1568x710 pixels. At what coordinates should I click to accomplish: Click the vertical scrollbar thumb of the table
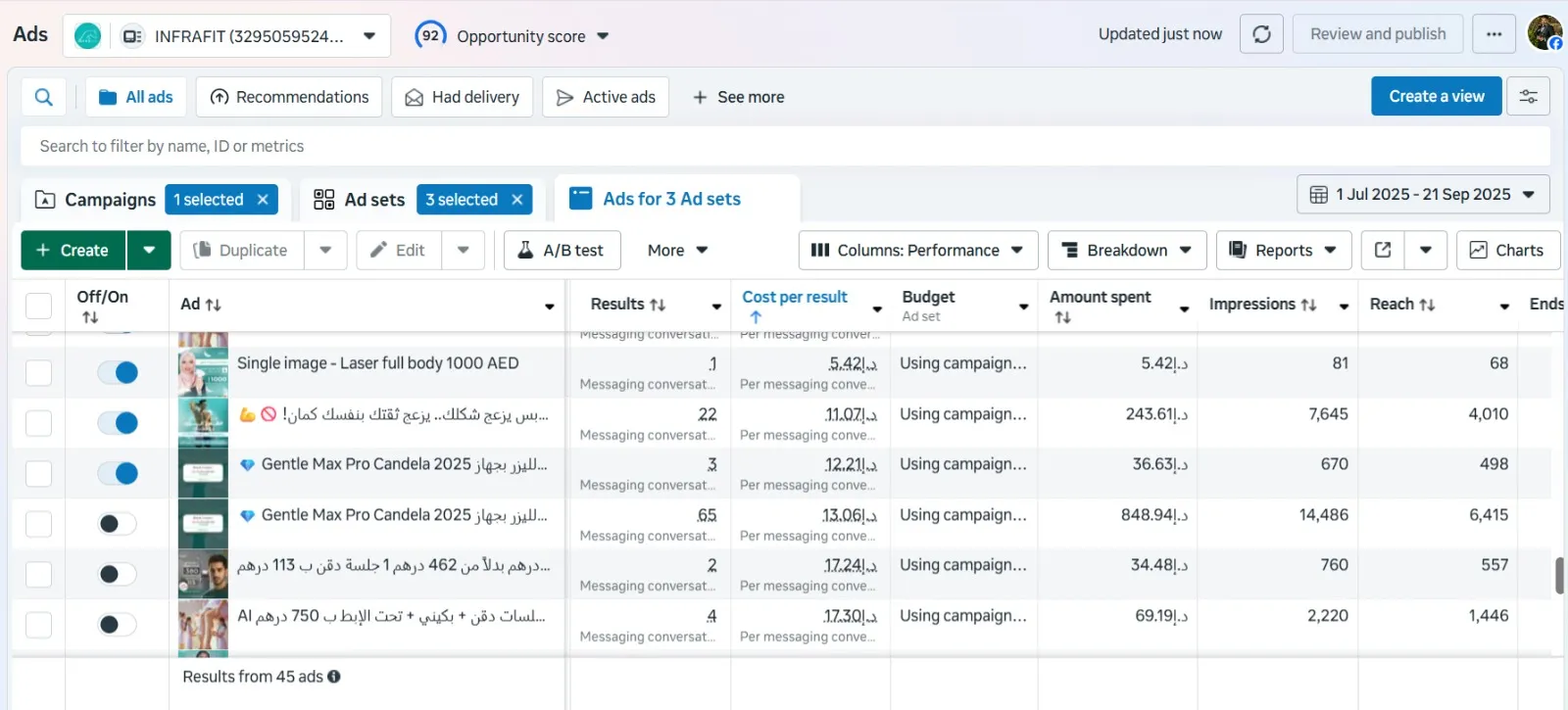click(1558, 576)
